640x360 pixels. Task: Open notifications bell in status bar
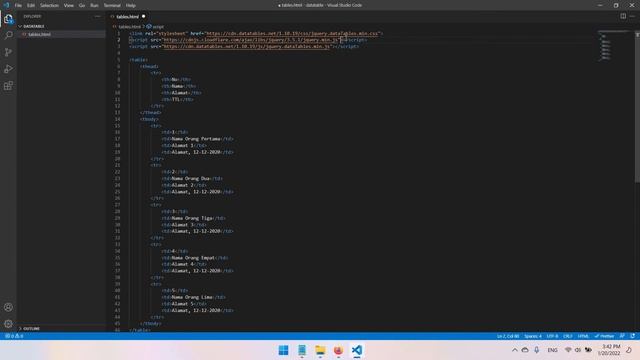click(x=633, y=336)
